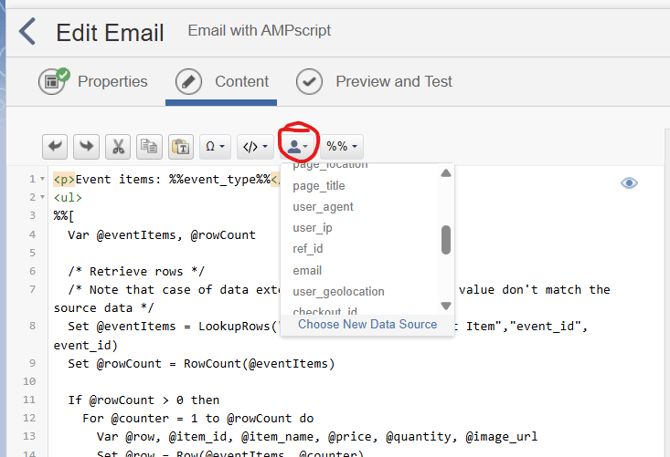
Task: Click the paste clipboard icon
Action: click(180, 146)
